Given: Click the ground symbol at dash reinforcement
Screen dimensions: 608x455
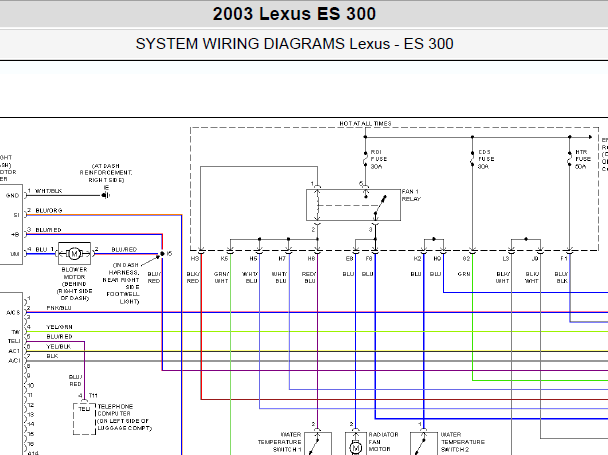Looking at the screenshot, I should coord(106,195).
